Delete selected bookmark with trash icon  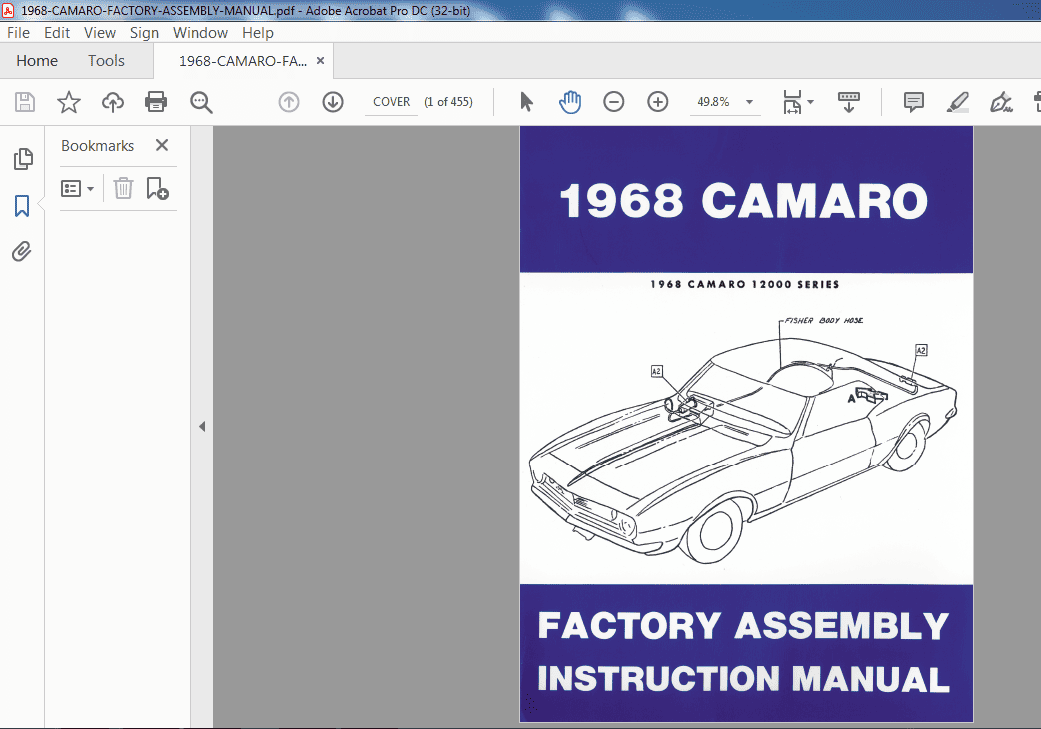(122, 187)
